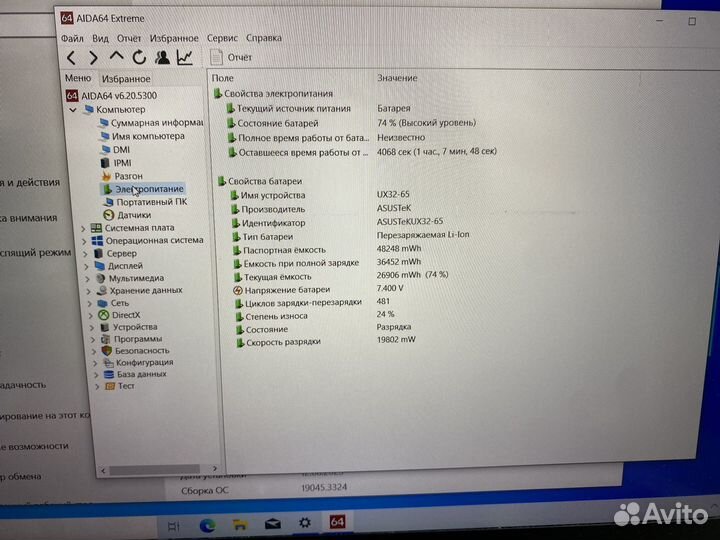Image resolution: width=720 pixels, height=540 pixels.
Task: Click the Back navigation arrow
Action: [71, 58]
